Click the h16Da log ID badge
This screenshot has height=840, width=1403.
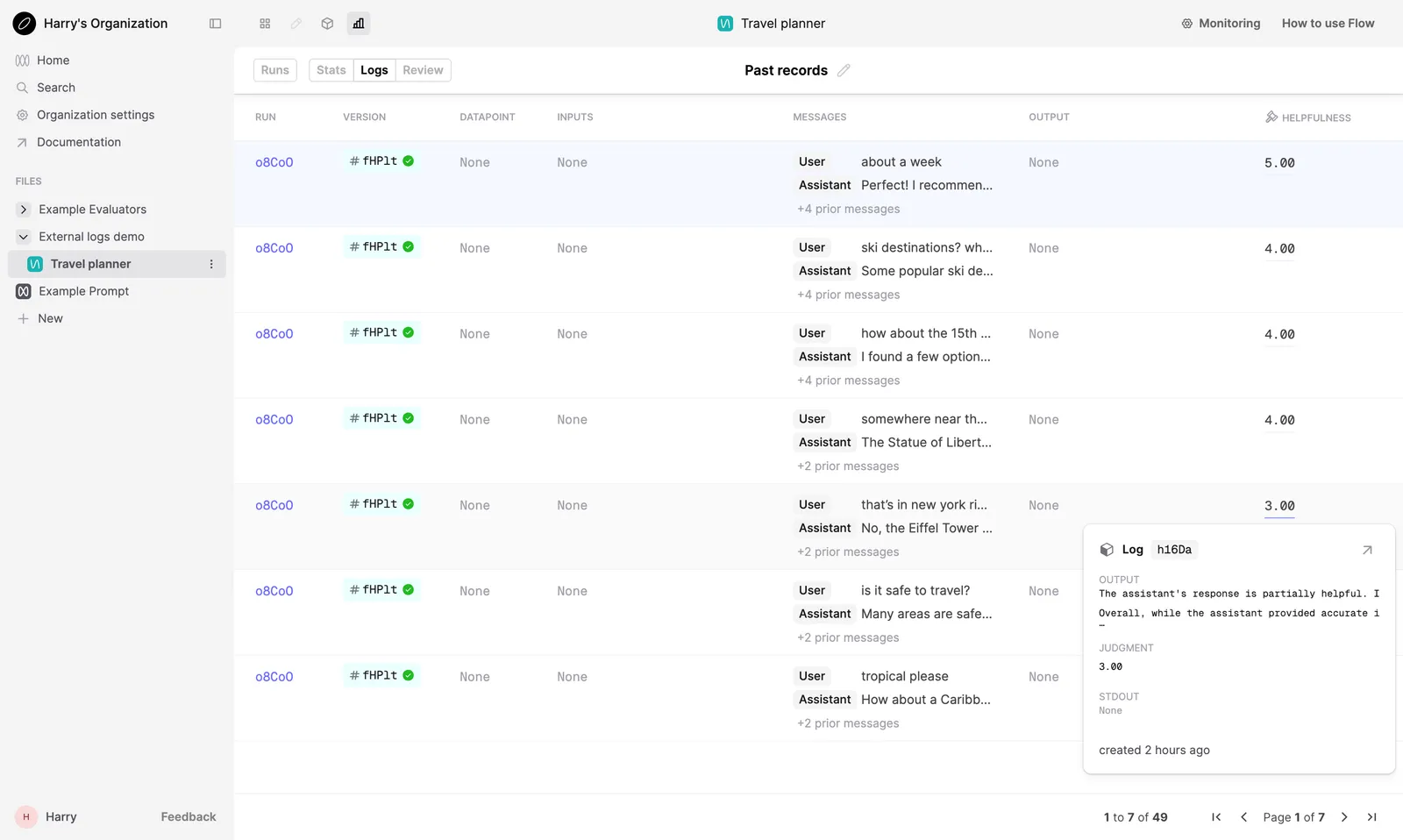(1174, 550)
